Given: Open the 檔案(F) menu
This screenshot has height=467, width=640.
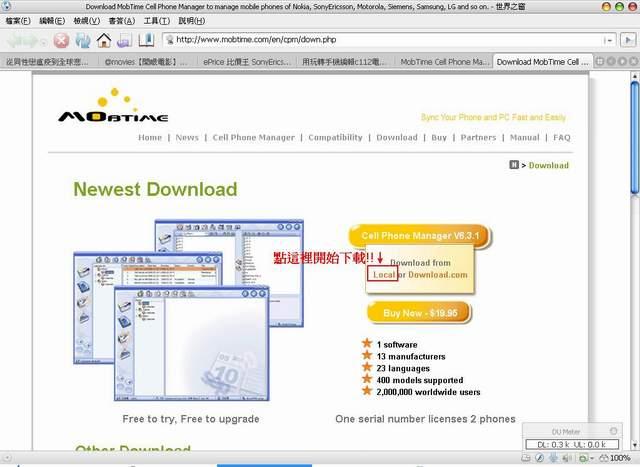Looking at the screenshot, I should [18, 21].
